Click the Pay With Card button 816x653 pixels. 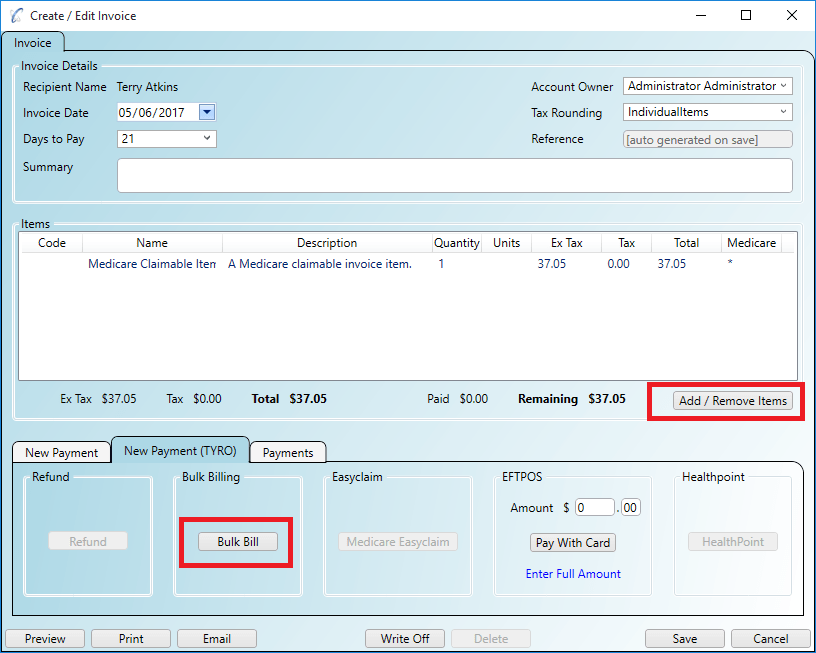point(572,542)
